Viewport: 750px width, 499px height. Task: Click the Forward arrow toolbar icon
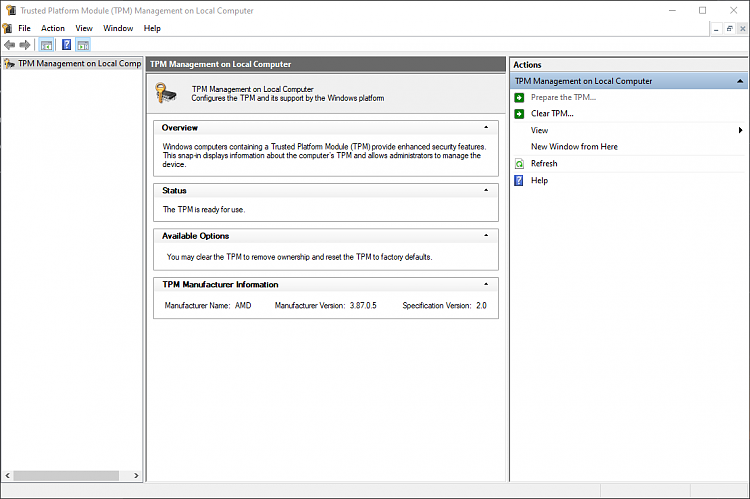[25, 45]
